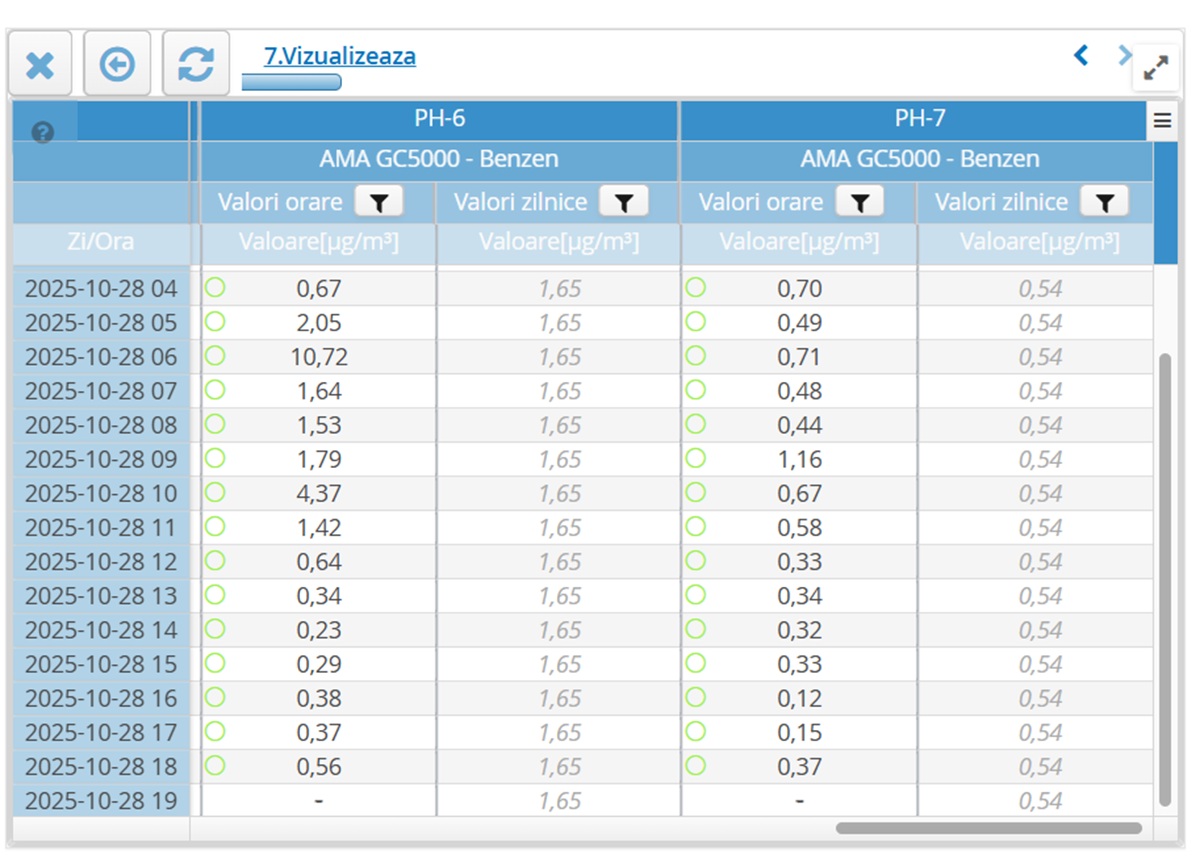Viewport: 1200px width, 863px height.
Task: Click the vertical scrollbar thumb on right
Action: point(1164,580)
